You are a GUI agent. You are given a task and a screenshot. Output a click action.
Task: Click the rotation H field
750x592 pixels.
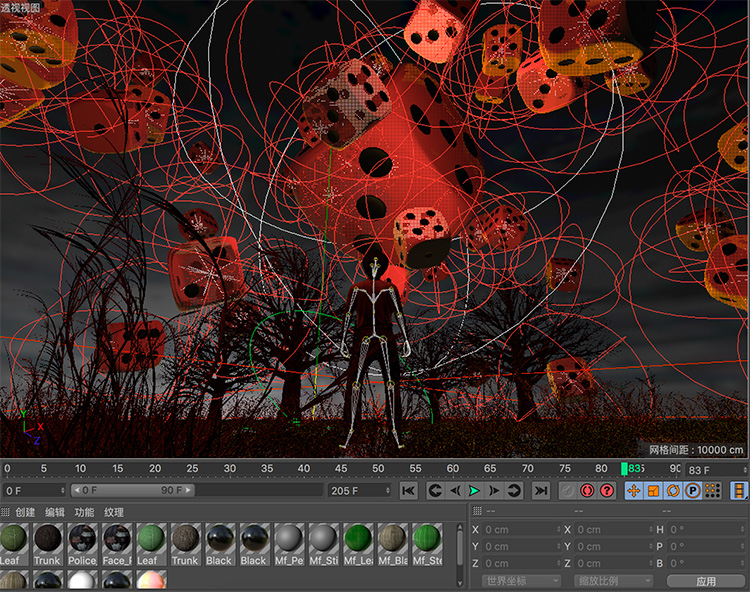tap(707, 529)
